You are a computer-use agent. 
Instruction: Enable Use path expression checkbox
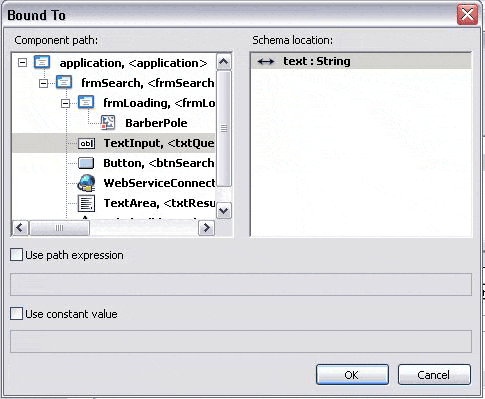point(16,255)
